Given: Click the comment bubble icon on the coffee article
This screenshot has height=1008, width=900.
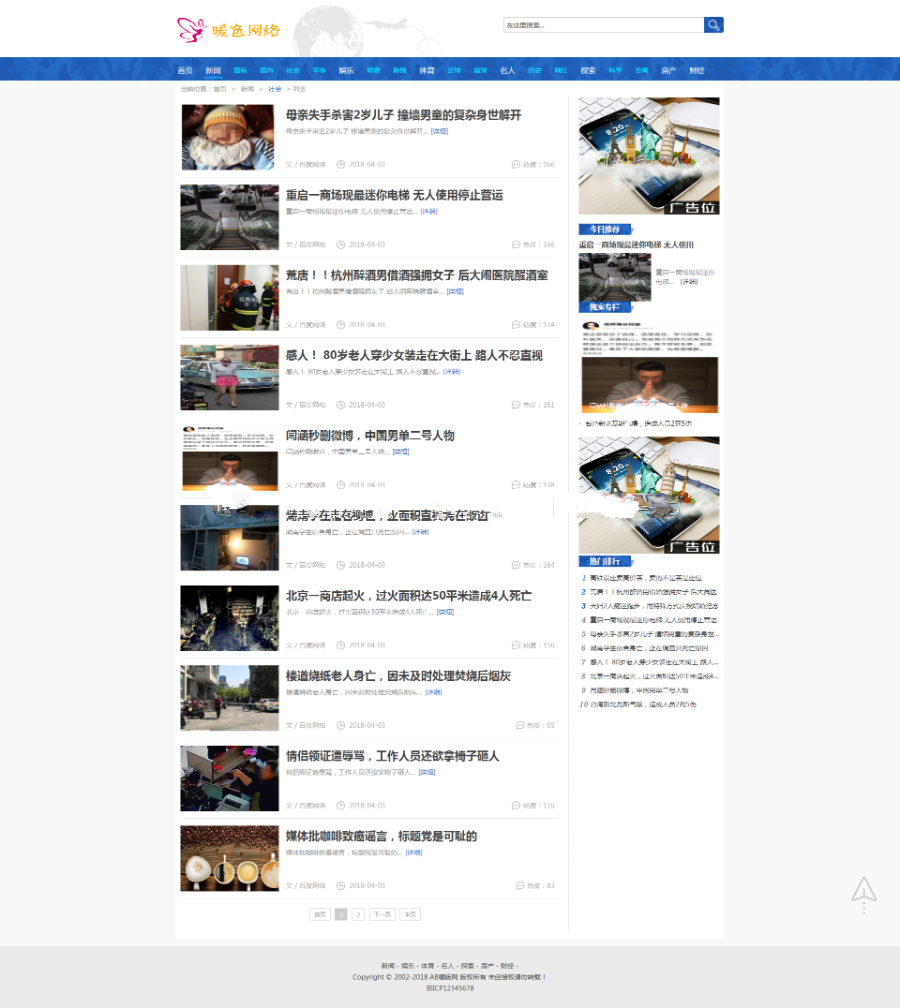Looking at the screenshot, I should click(x=520, y=885).
